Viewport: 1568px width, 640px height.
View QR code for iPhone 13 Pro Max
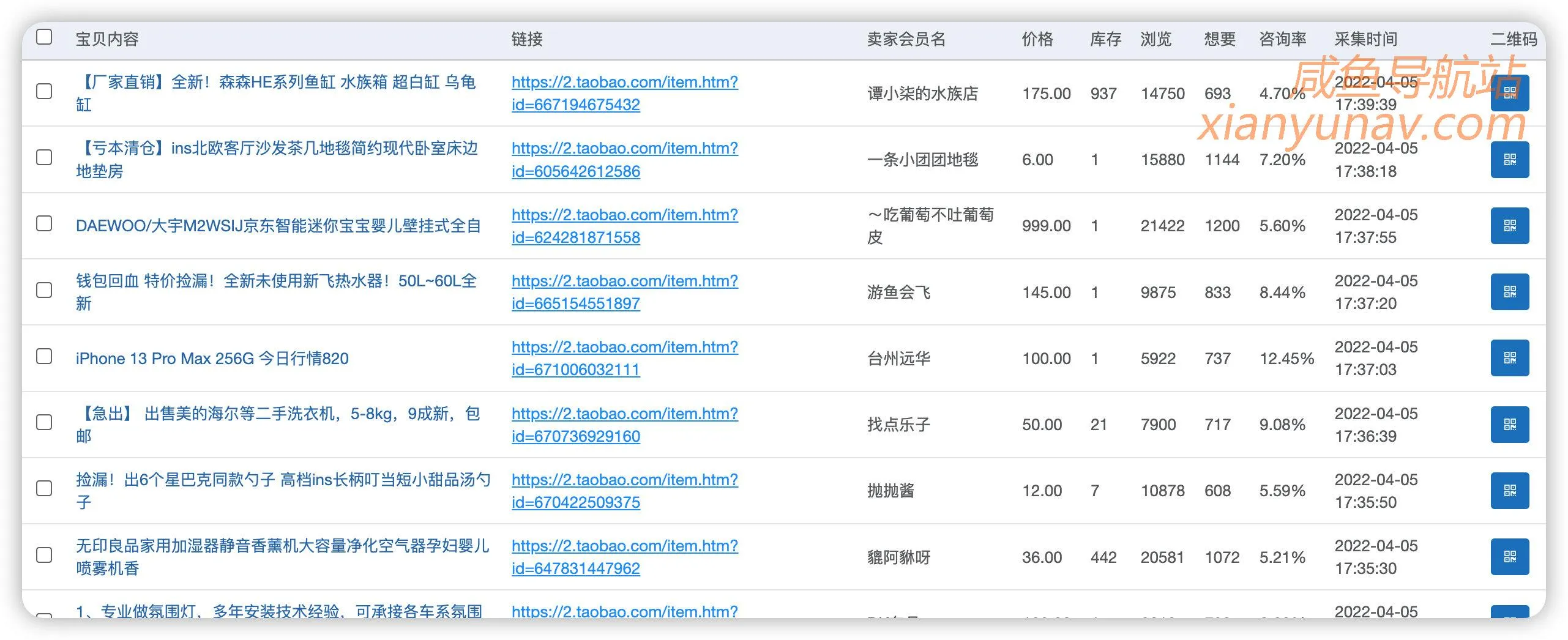pos(1509,358)
